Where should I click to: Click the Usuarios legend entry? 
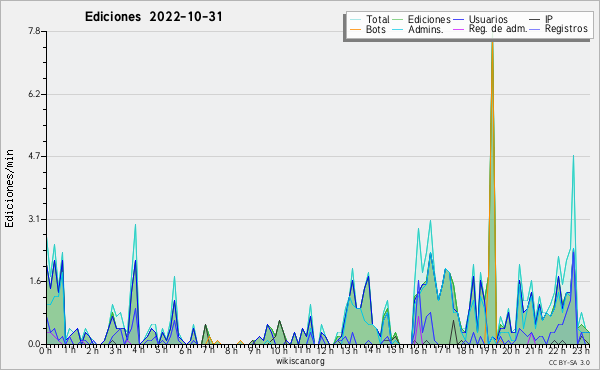481,19
